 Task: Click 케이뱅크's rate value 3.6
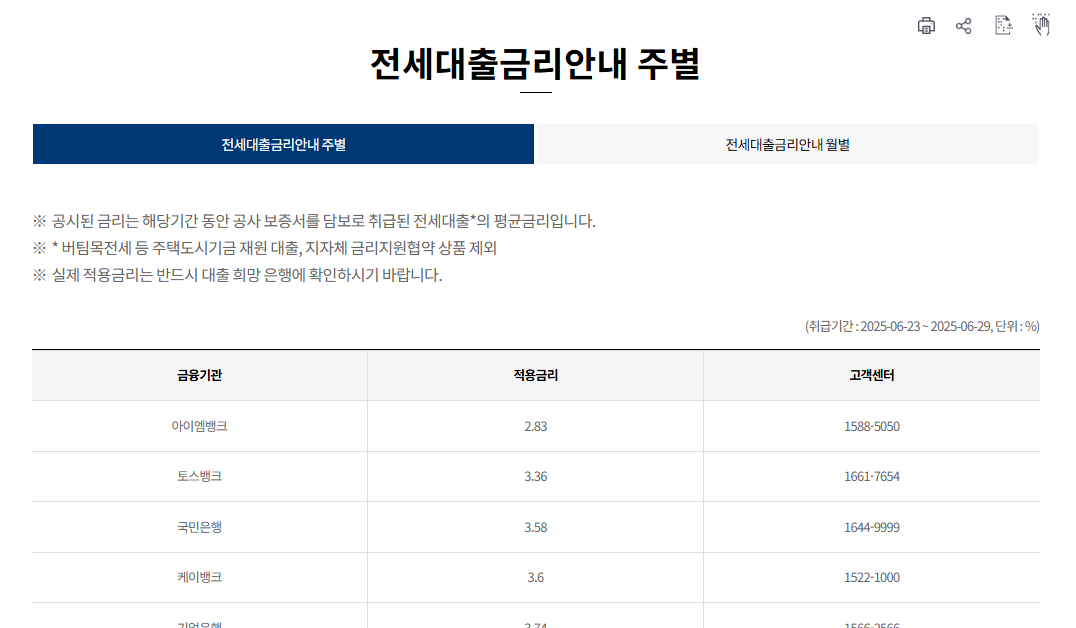[x=537, y=578]
